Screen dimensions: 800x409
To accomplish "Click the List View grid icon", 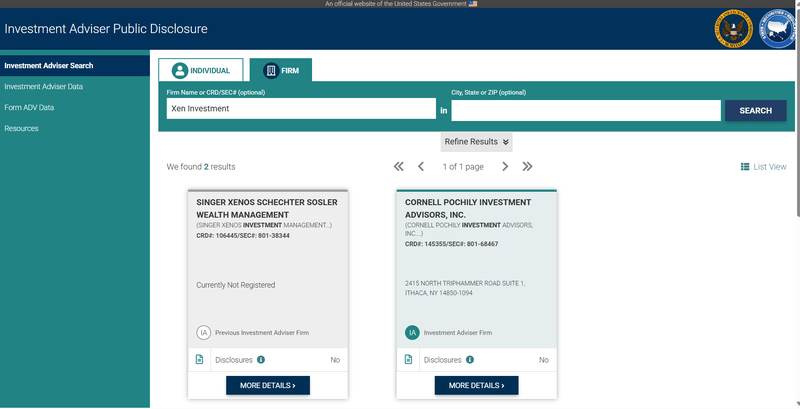I will (745, 167).
